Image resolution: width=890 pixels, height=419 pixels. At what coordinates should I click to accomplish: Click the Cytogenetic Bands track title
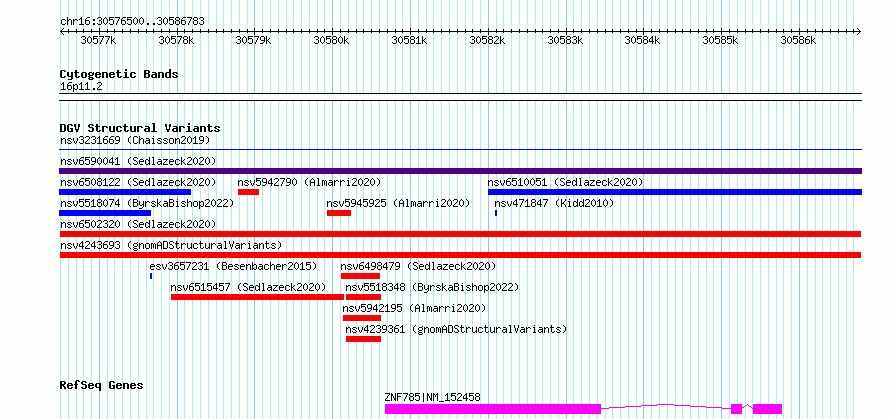click(x=119, y=74)
